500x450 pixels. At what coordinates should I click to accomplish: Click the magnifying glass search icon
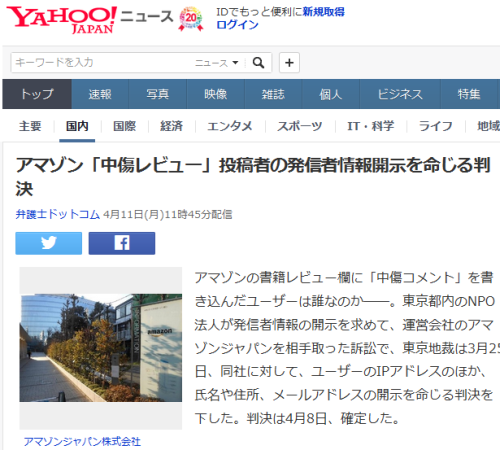258,62
